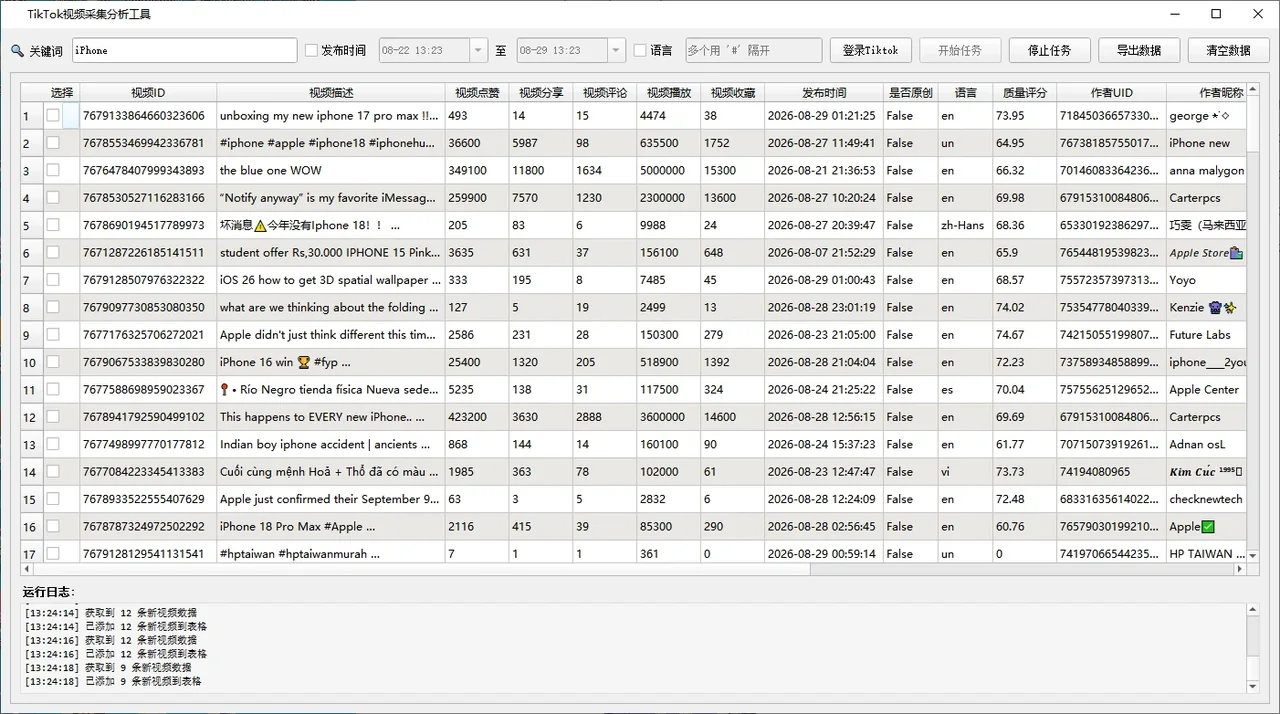Click the 质量评分 column header

(x=1025, y=93)
